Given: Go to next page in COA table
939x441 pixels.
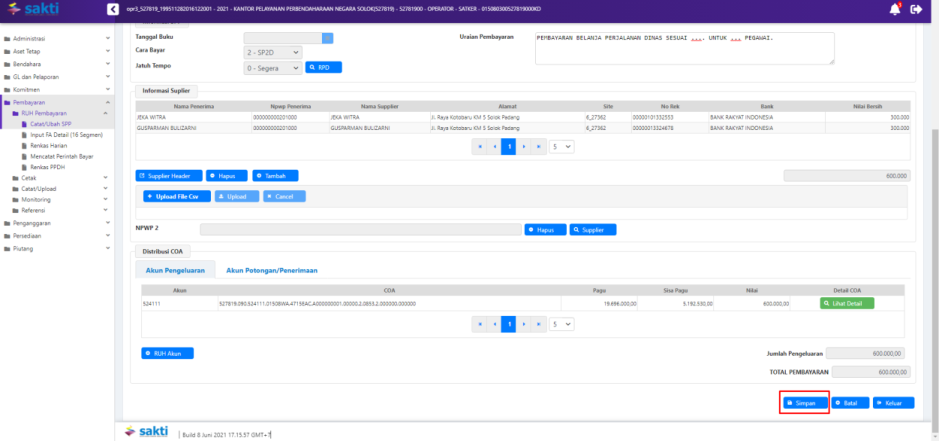Looking at the screenshot, I should point(525,324).
